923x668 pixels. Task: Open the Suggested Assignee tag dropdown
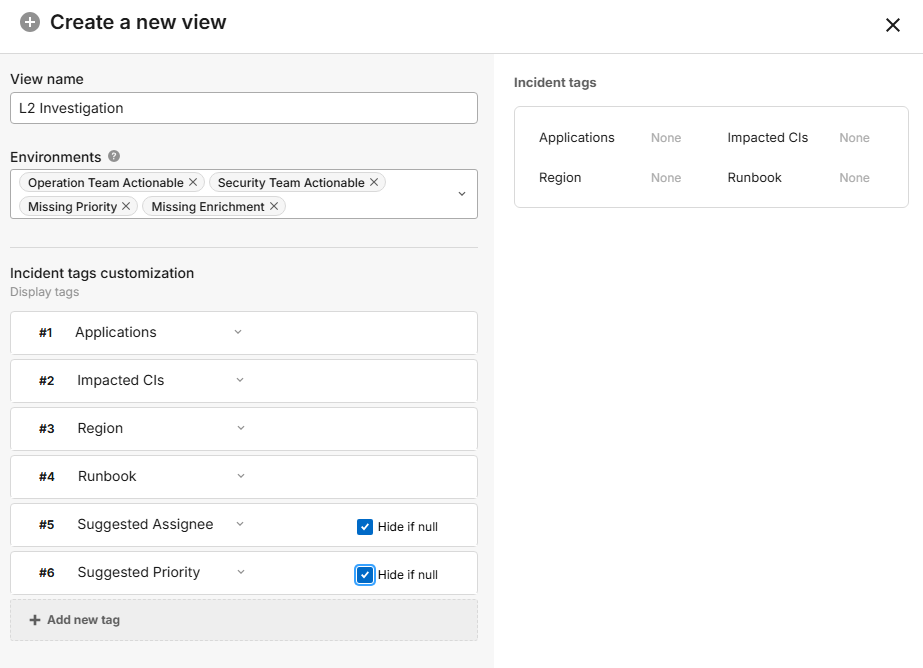coord(239,525)
